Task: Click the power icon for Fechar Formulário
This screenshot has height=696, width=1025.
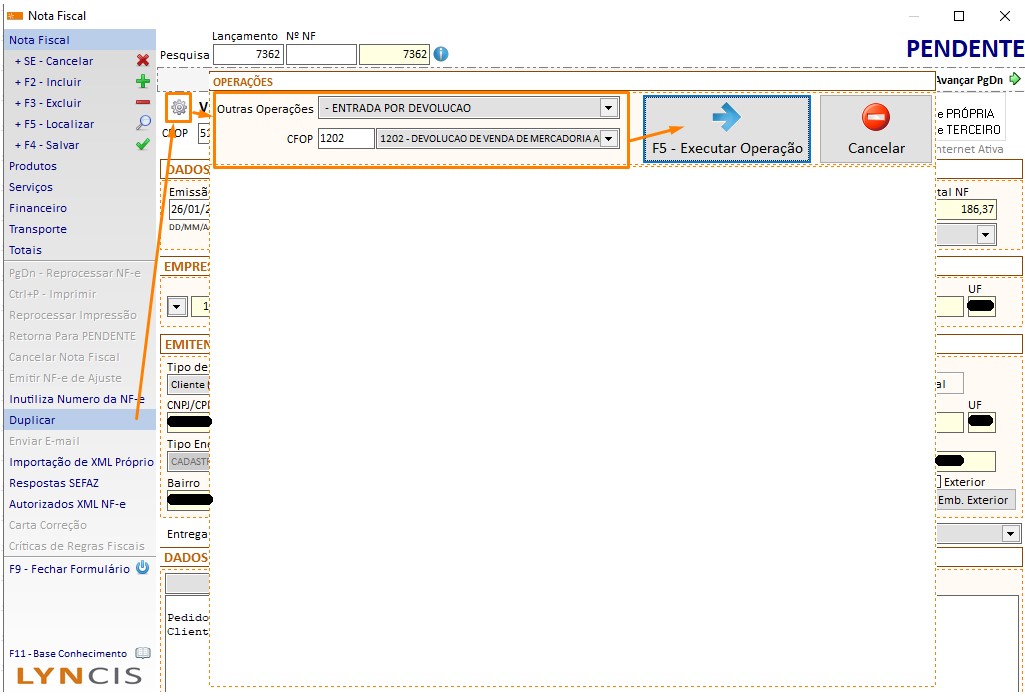Action: pyautogui.click(x=142, y=568)
